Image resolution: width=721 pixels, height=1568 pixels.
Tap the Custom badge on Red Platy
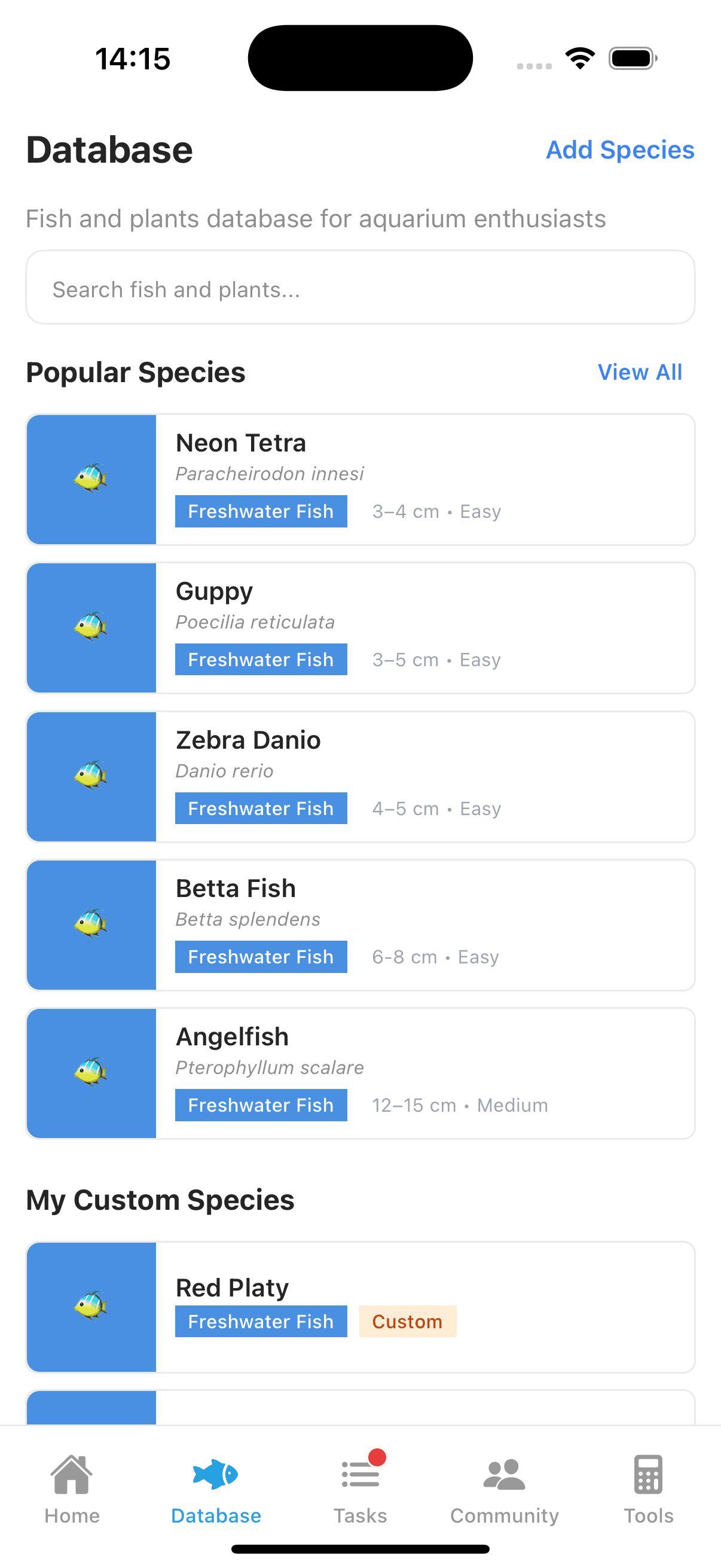[408, 1321]
